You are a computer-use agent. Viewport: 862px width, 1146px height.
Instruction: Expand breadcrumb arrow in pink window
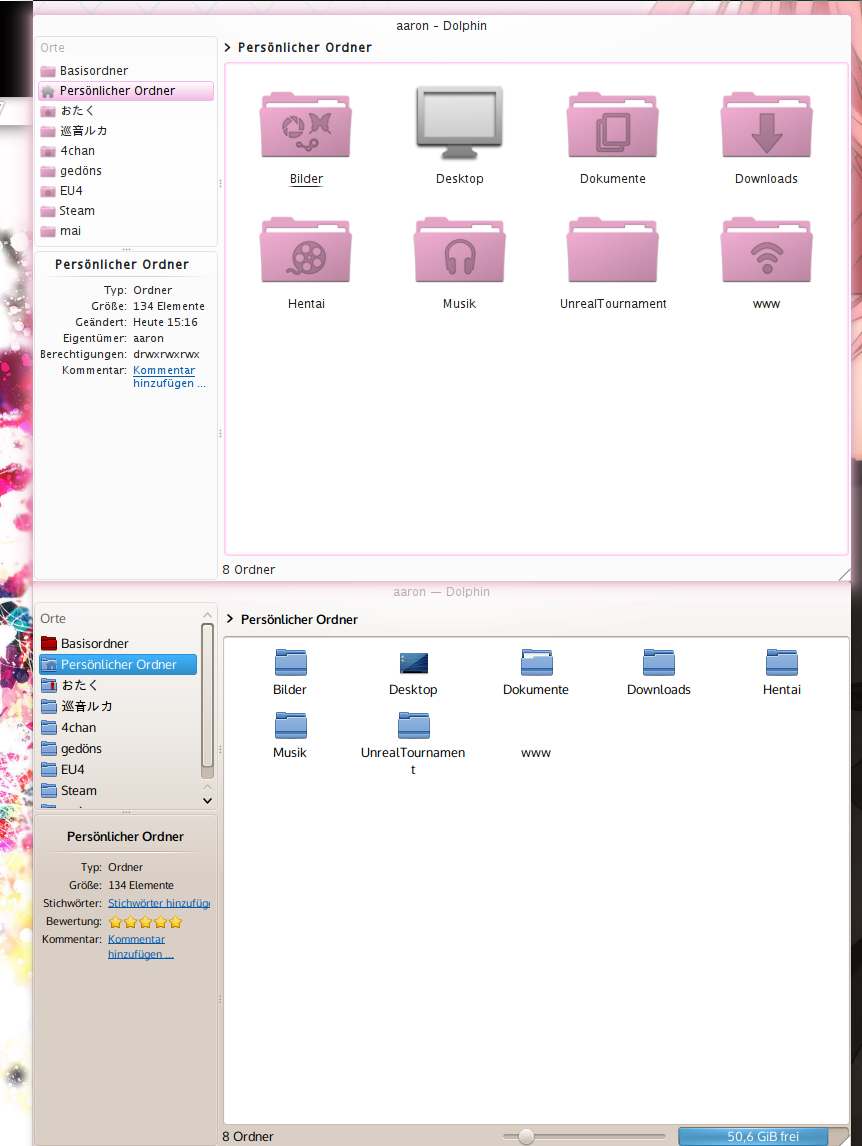tap(227, 48)
